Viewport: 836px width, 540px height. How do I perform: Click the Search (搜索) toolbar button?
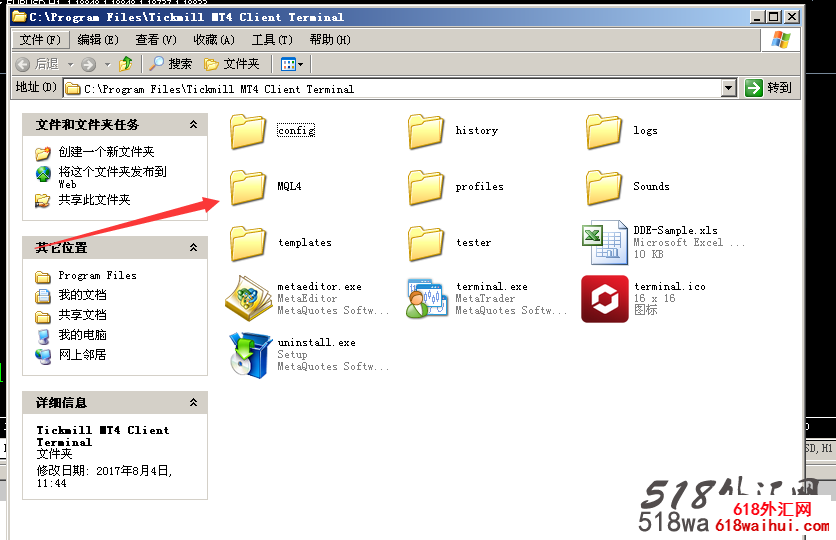coord(171,64)
